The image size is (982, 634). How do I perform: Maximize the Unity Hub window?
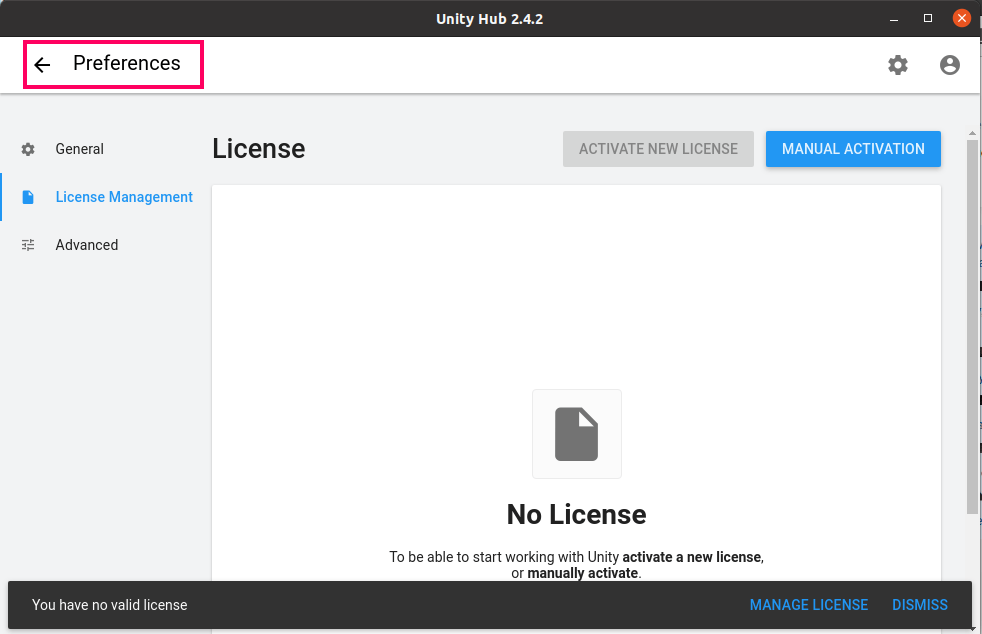pos(928,18)
